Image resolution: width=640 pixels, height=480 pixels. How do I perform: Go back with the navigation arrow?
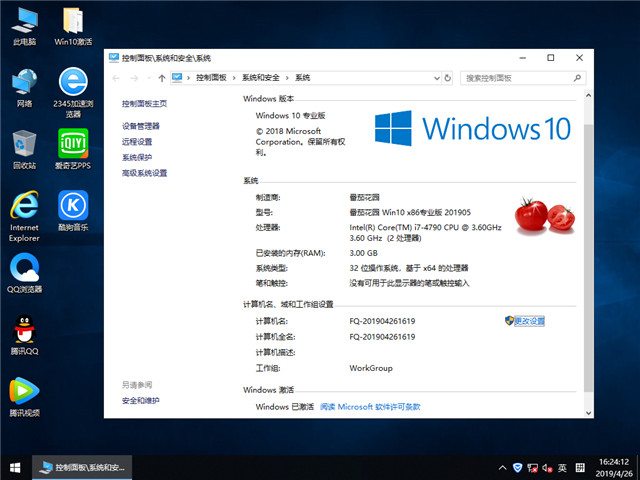(x=116, y=78)
